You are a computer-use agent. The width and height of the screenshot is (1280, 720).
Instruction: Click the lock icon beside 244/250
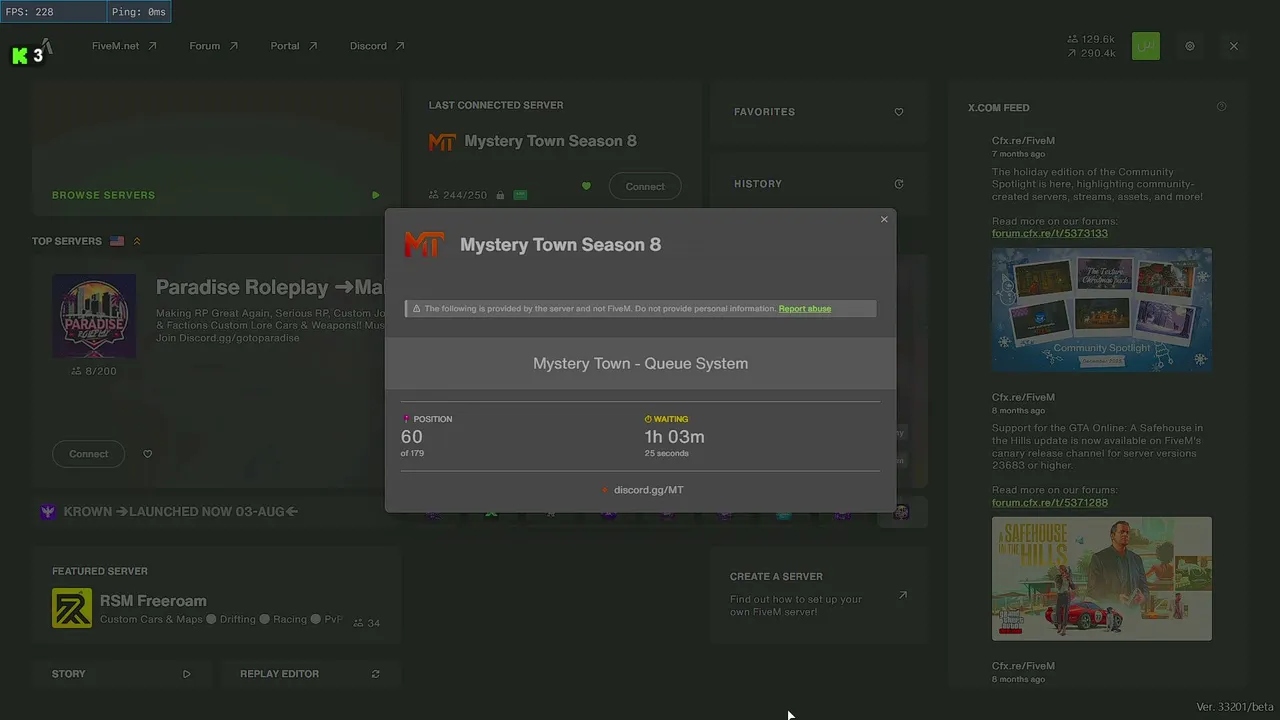(x=500, y=195)
